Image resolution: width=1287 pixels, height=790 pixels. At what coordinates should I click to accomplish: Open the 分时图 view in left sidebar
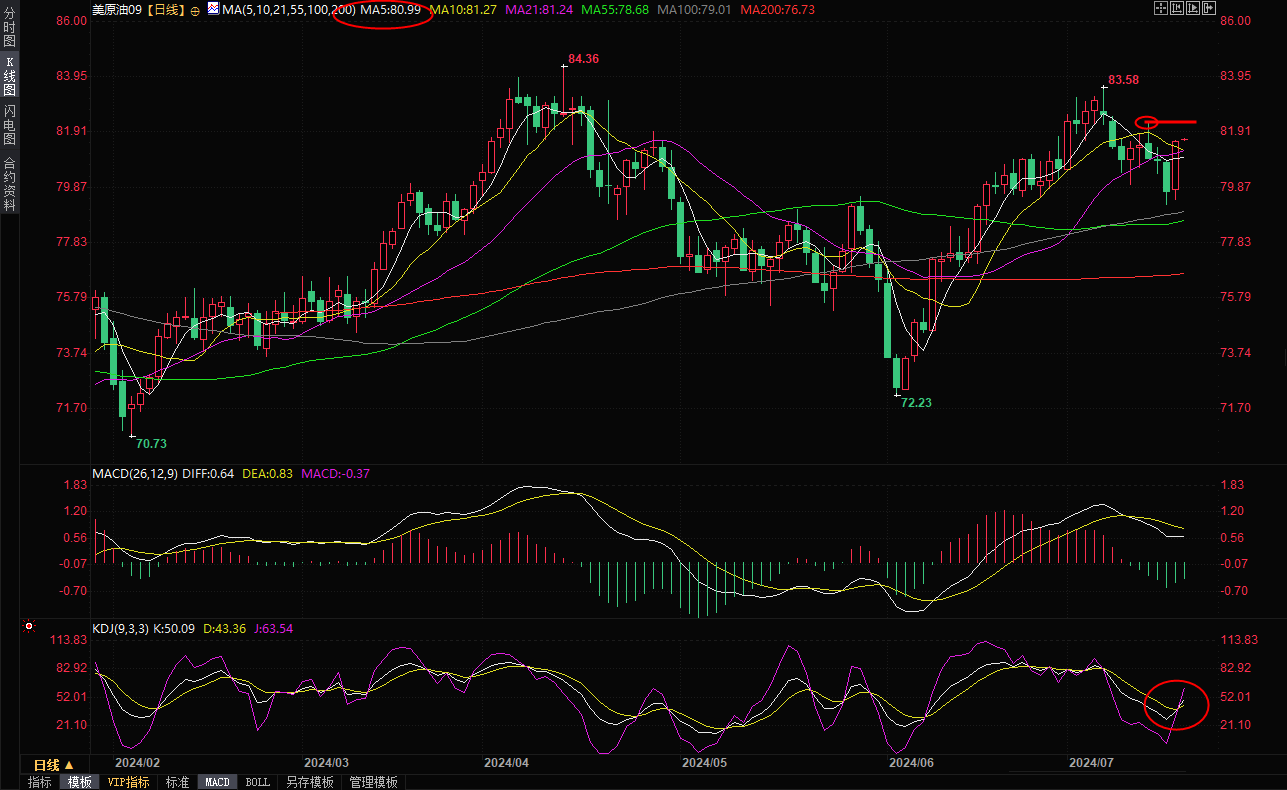[x=9, y=30]
